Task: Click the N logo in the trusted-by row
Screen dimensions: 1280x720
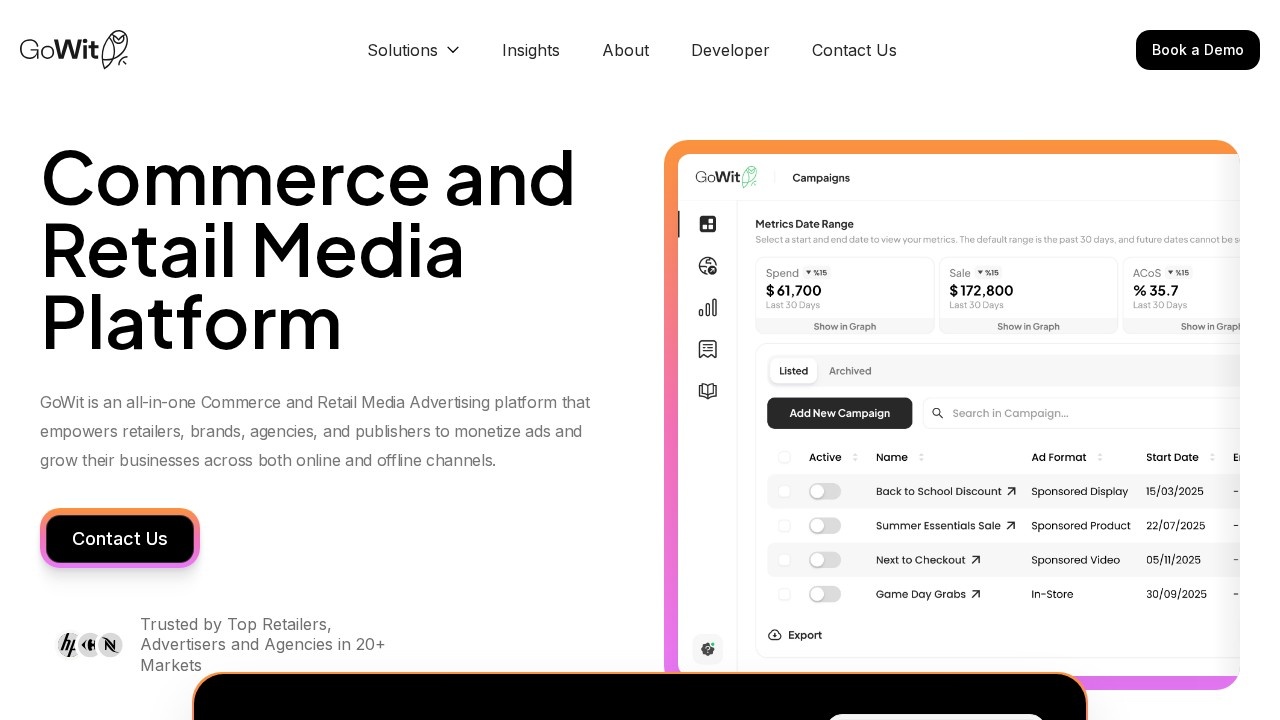Action: [110, 645]
